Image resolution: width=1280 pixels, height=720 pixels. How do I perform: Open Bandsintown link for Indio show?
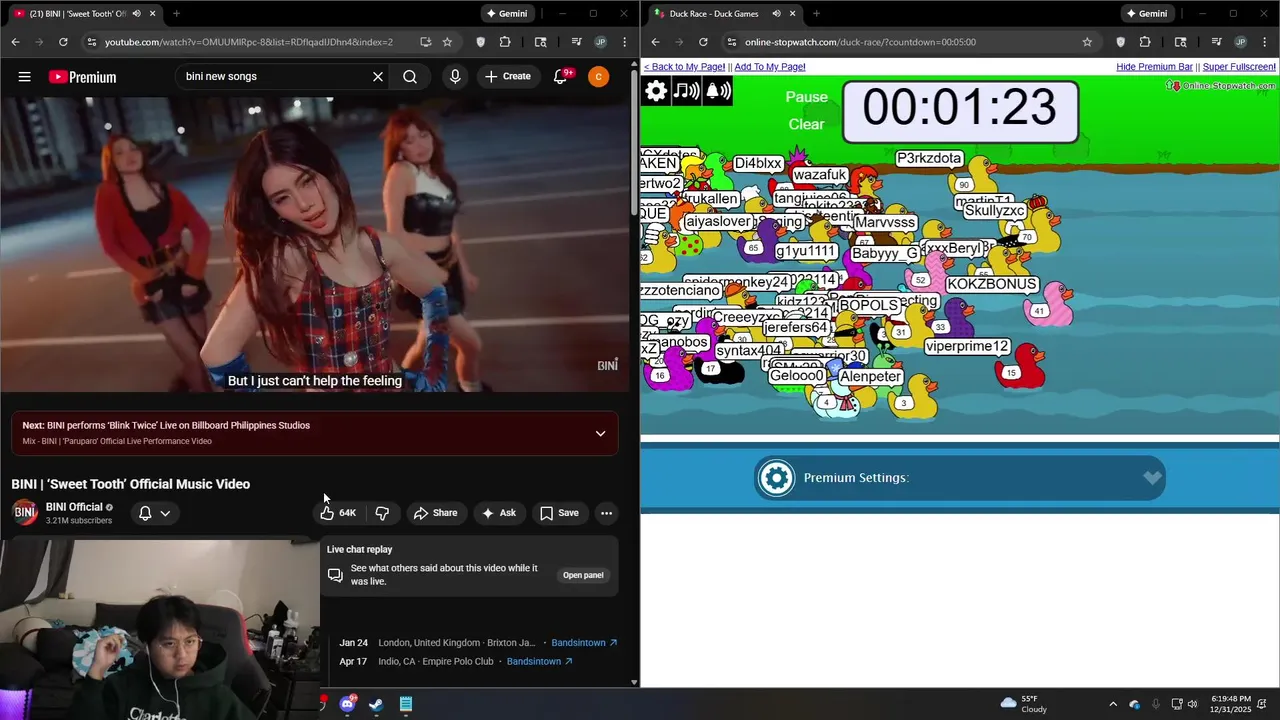point(540,662)
